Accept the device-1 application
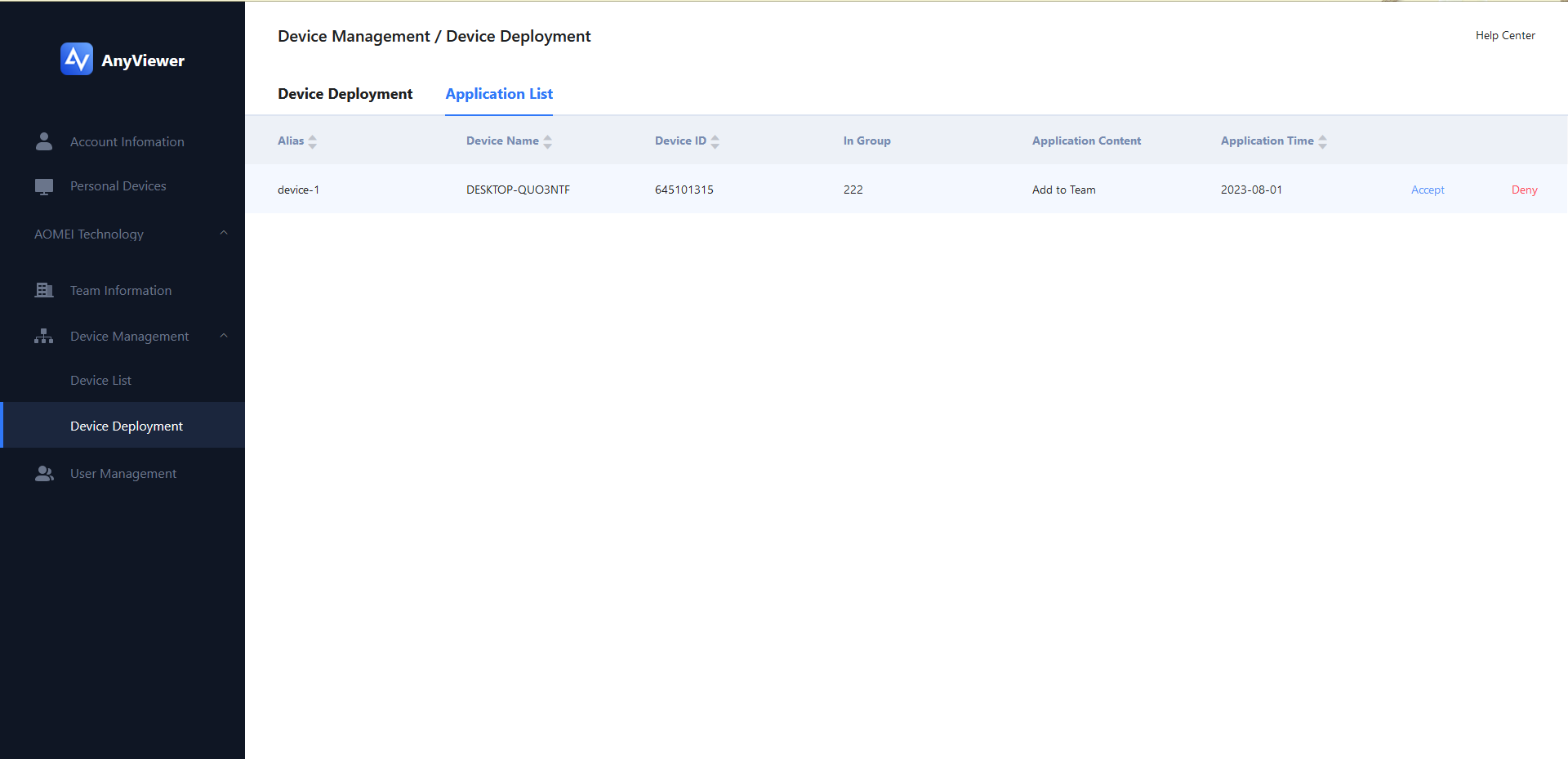This screenshot has width=1568, height=759. click(x=1427, y=190)
